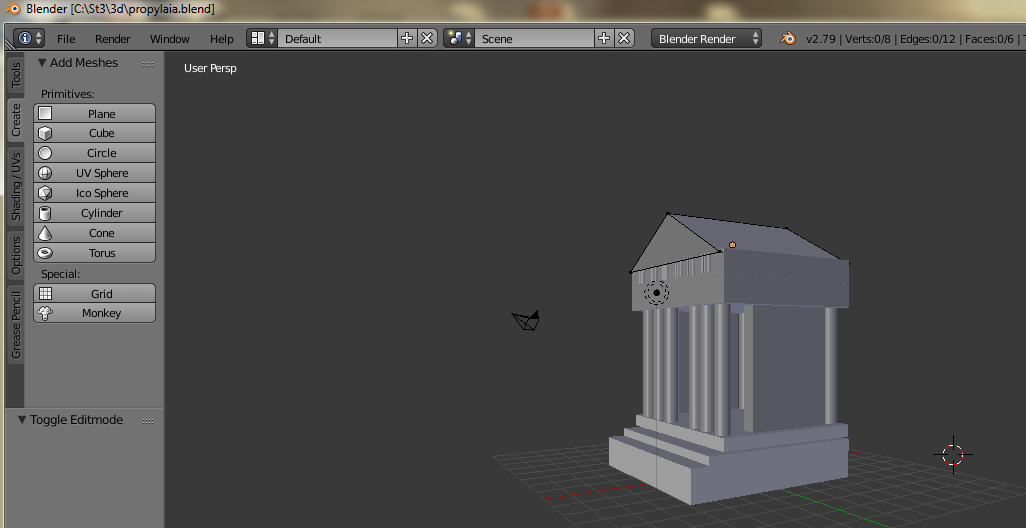
Task: Open the screen layout browse dropdown
Action: (x=262, y=39)
